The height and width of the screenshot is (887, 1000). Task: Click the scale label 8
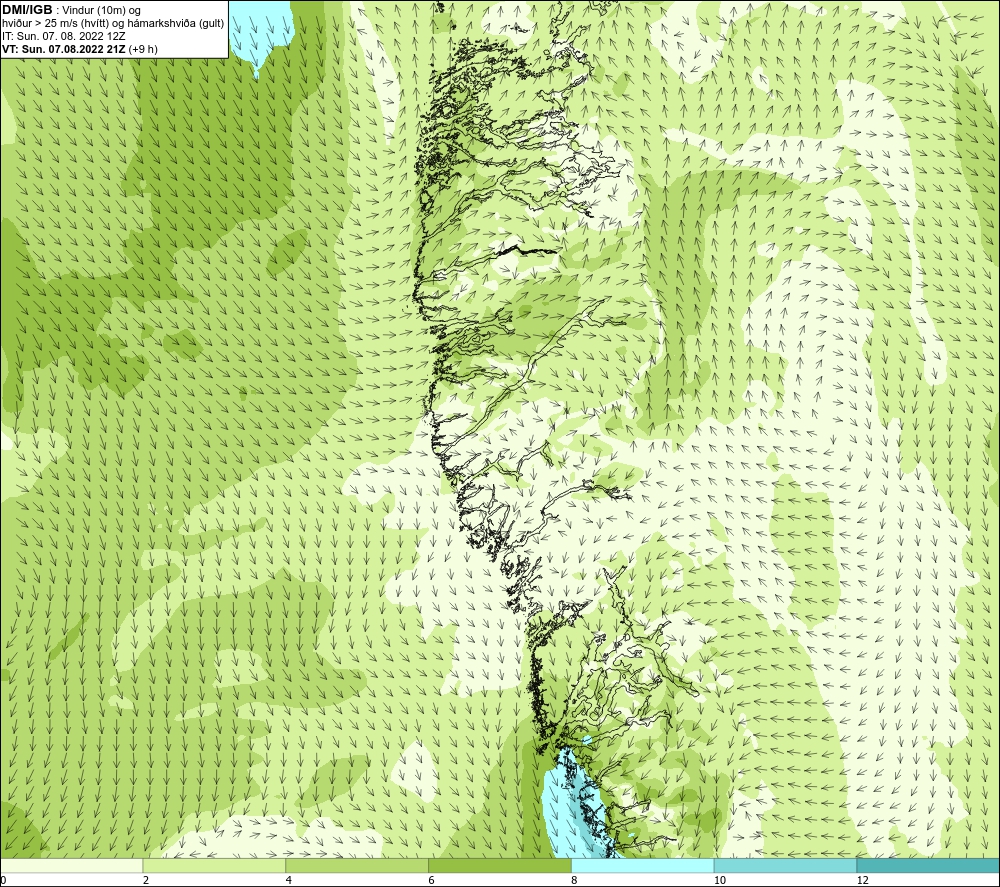(x=575, y=880)
